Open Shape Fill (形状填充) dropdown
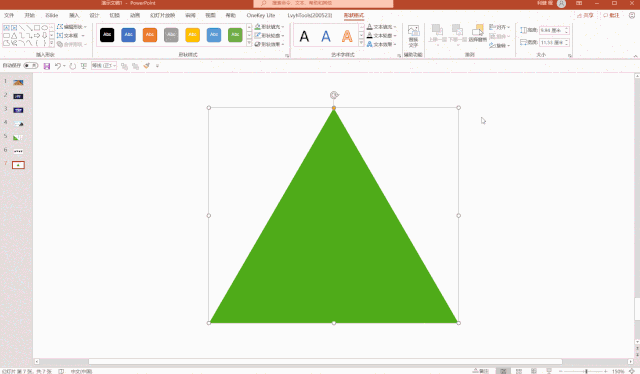Image resolution: width=640 pixels, height=374 pixels. coord(269,27)
